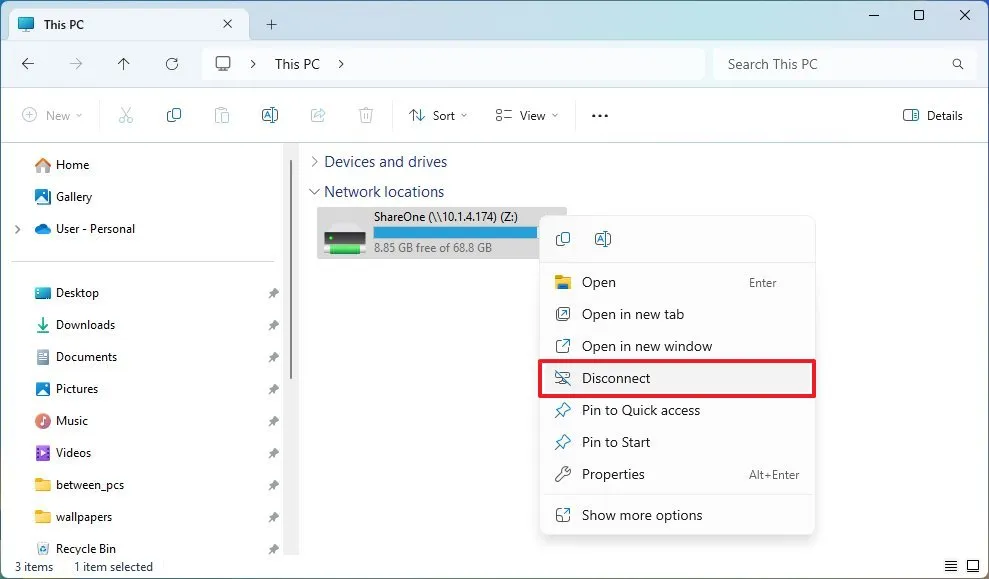Click the Share icon in the toolbar
The image size is (989, 579).
pyautogui.click(x=318, y=115)
